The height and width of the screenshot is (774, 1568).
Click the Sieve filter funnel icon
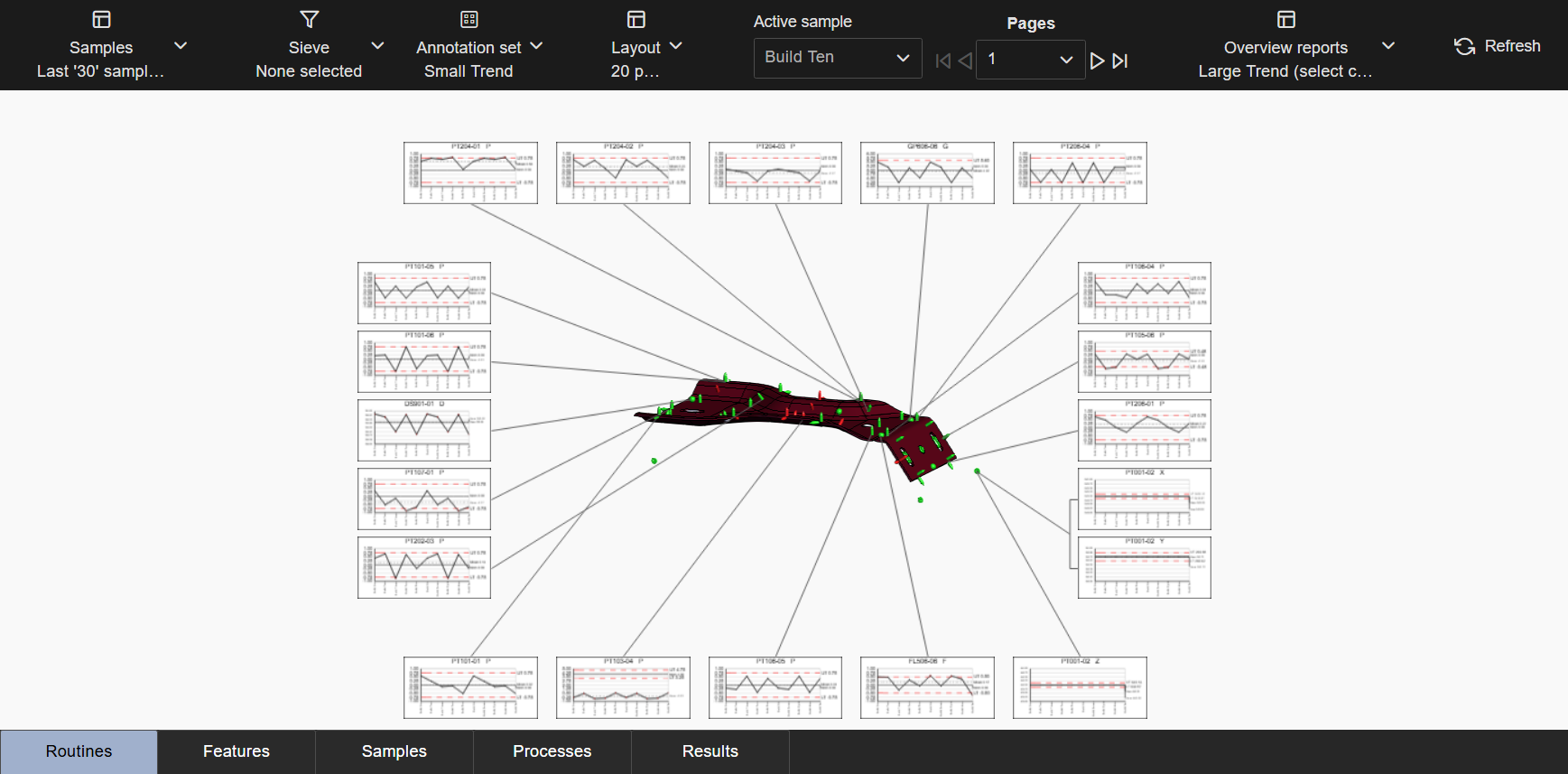(x=309, y=19)
